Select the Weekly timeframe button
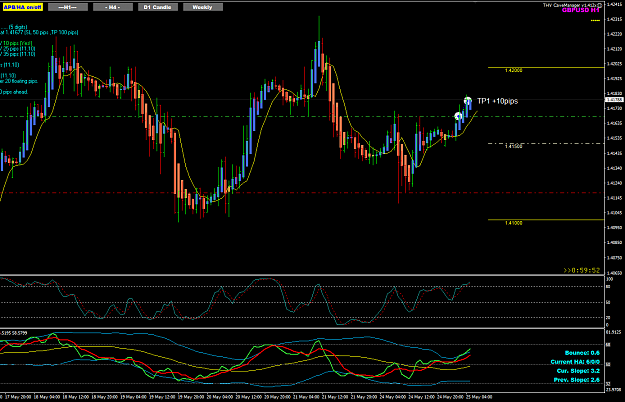625x402 pixels. (x=203, y=7)
